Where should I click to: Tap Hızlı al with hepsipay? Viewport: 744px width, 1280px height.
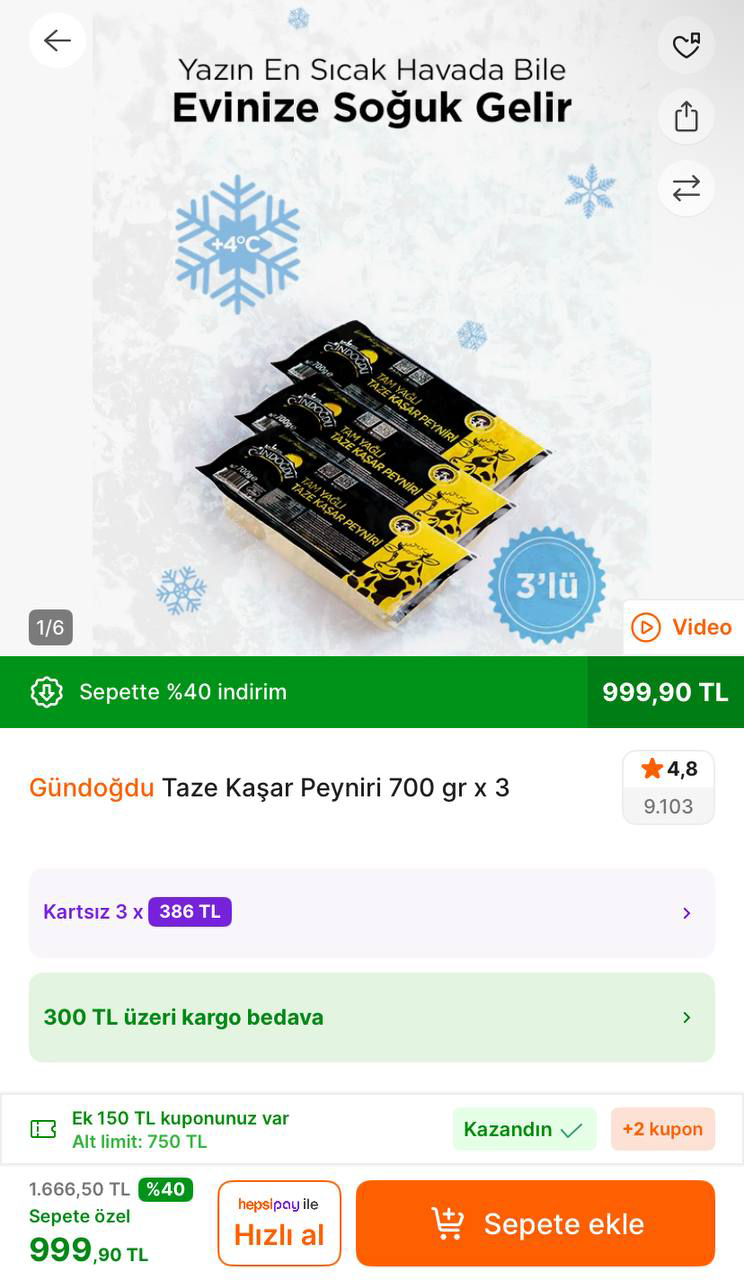coord(279,1223)
